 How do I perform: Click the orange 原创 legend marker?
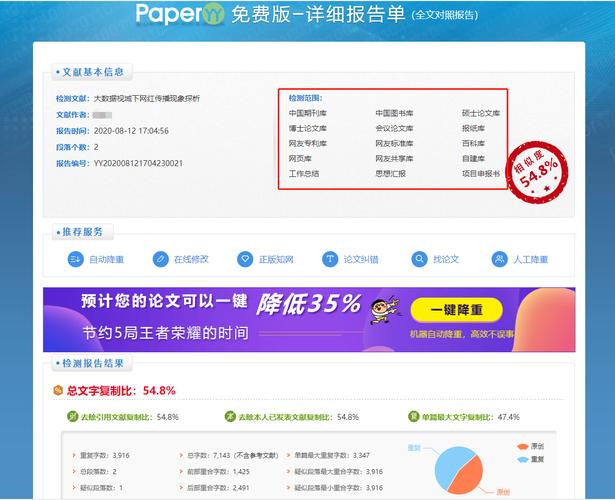(x=522, y=447)
